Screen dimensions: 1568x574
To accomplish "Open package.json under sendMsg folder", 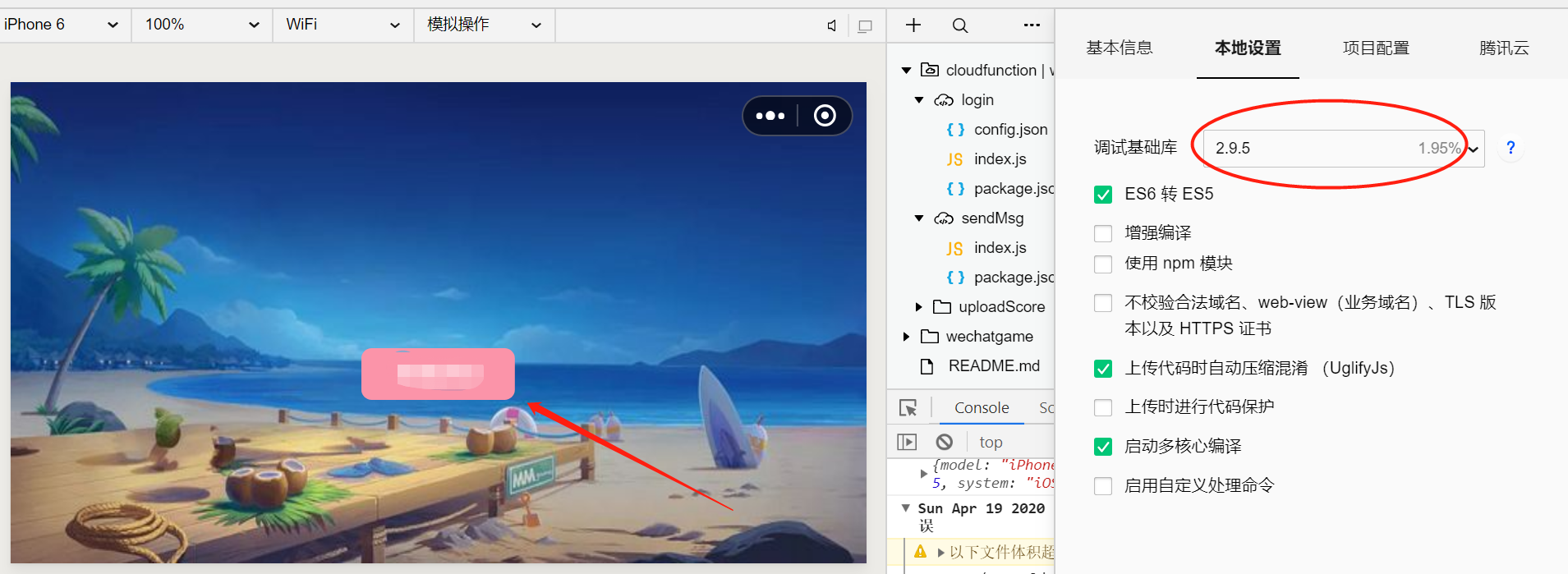I will pos(1014,278).
